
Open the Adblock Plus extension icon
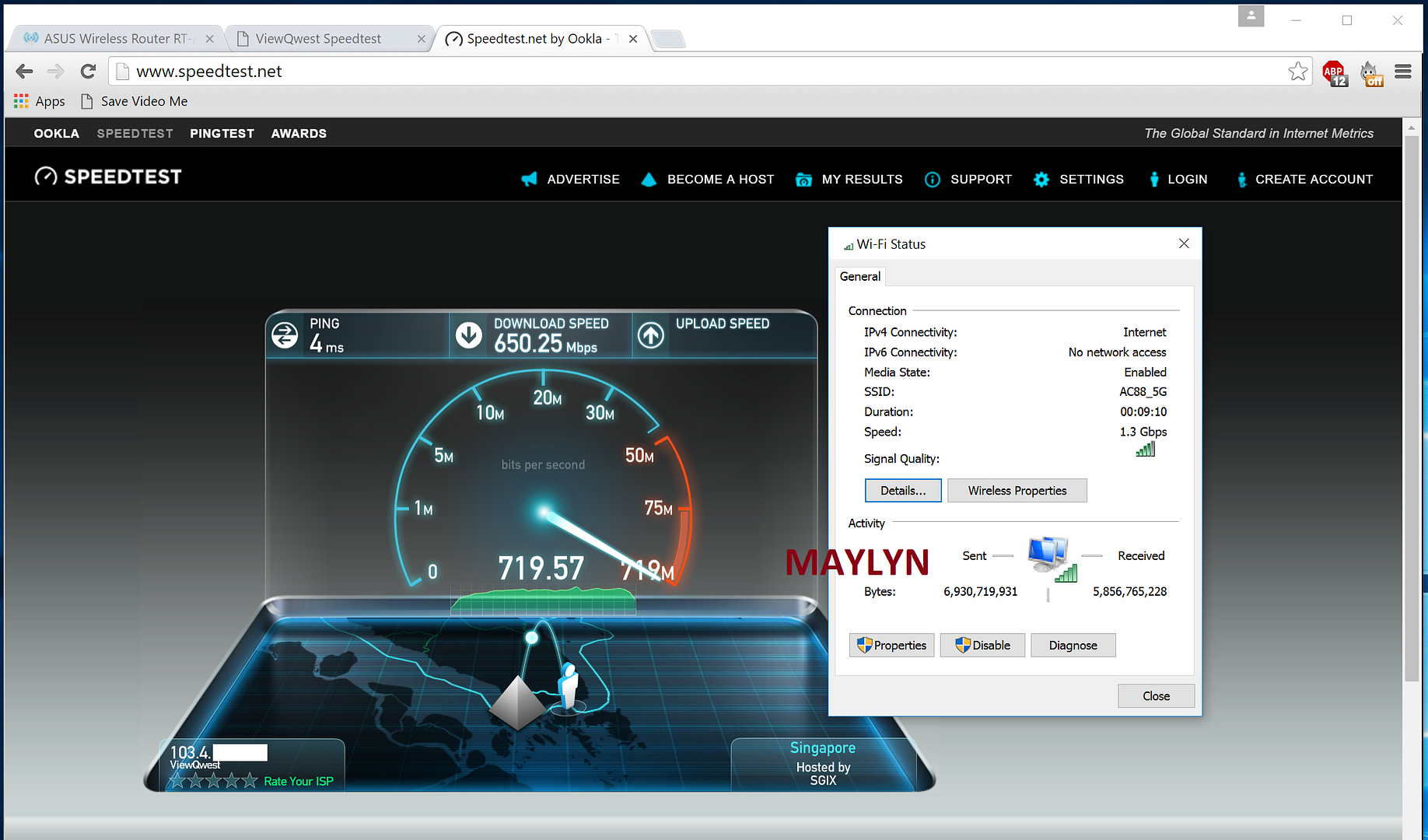click(x=1335, y=73)
